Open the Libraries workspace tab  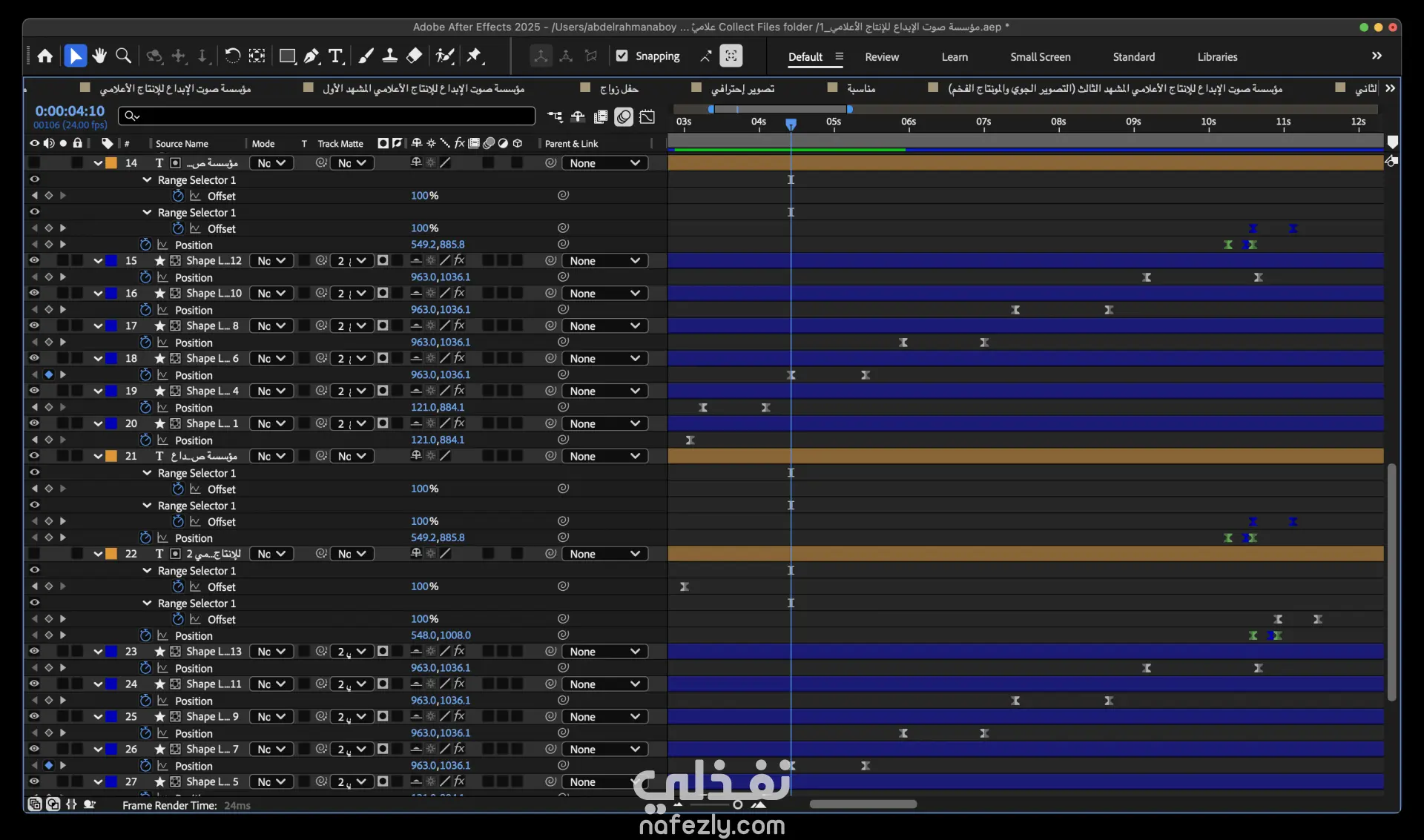coord(1216,57)
